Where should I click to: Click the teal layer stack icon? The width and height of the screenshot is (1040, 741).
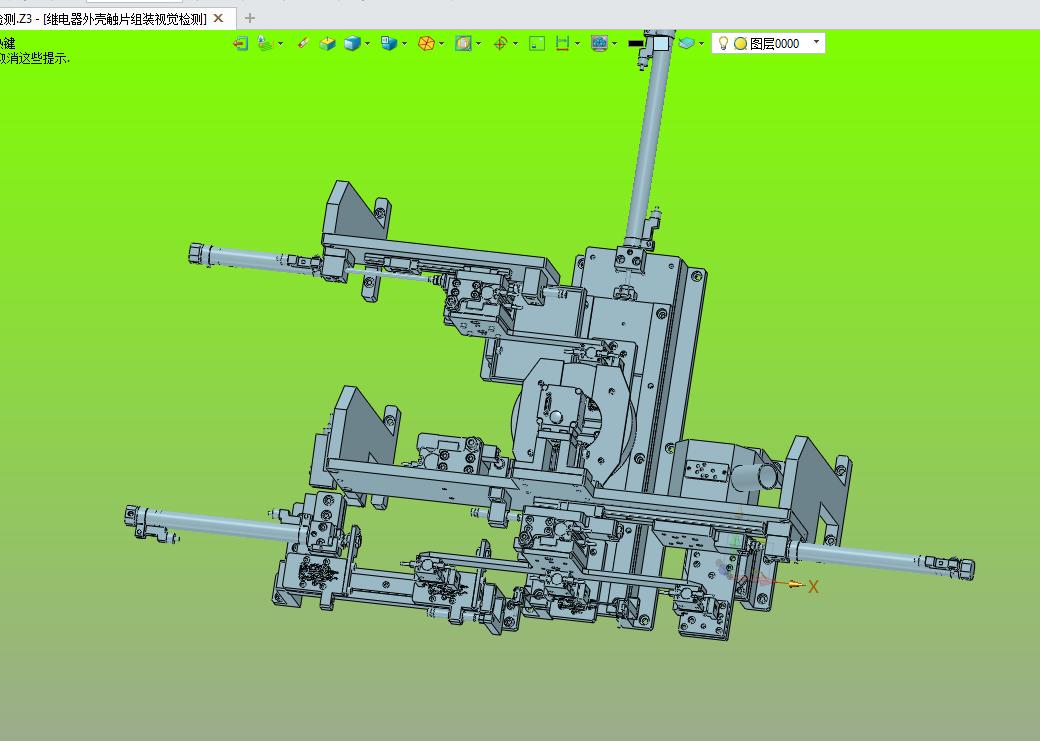click(686, 43)
